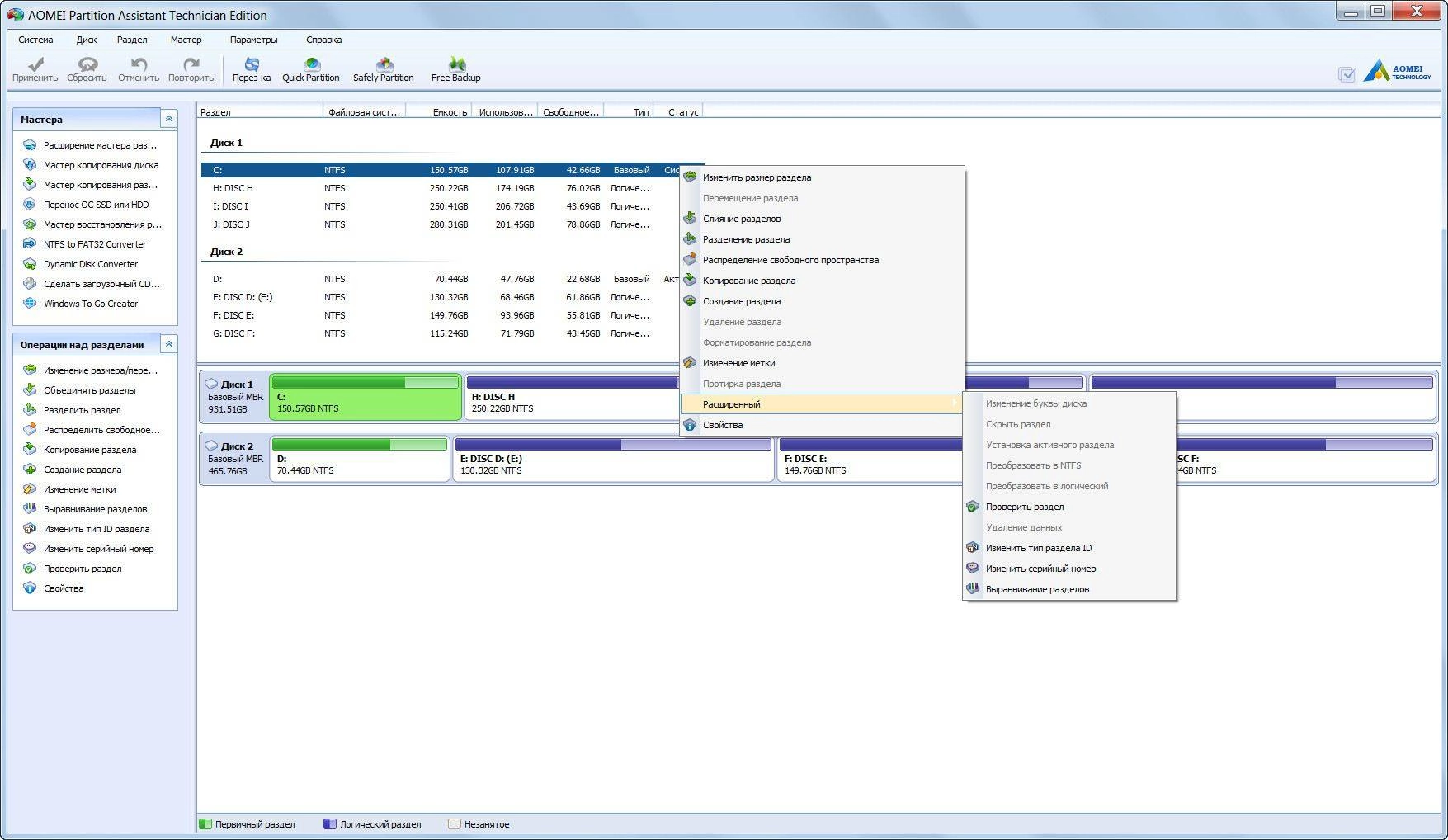
Task: Open the Расширенный submenu arrow
Action: pyautogui.click(x=955, y=403)
